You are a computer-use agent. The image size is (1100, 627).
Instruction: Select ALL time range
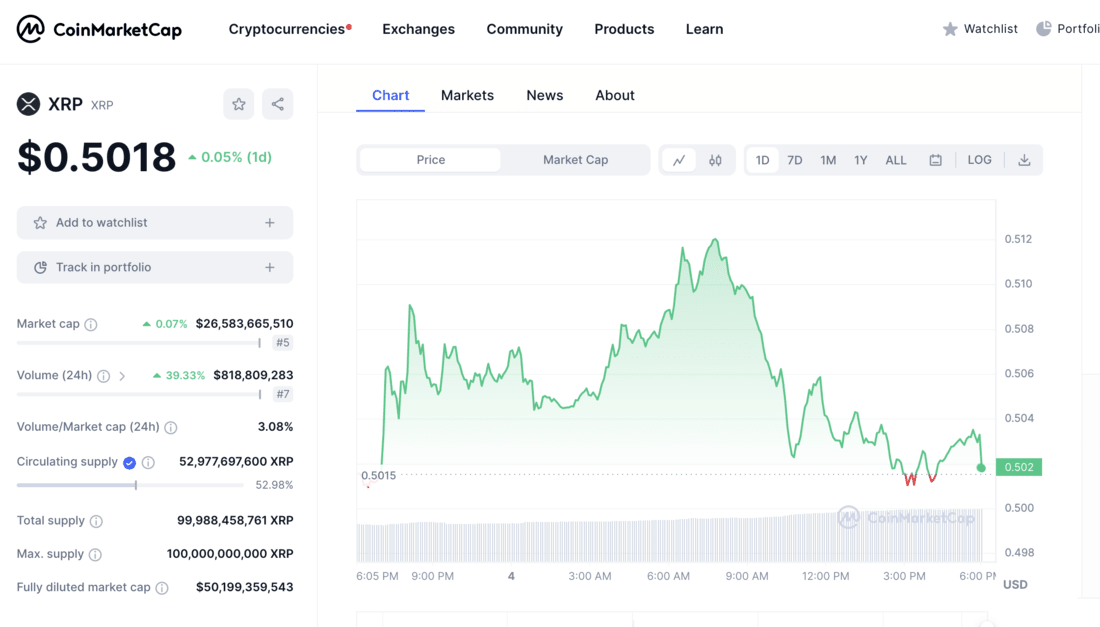point(896,160)
